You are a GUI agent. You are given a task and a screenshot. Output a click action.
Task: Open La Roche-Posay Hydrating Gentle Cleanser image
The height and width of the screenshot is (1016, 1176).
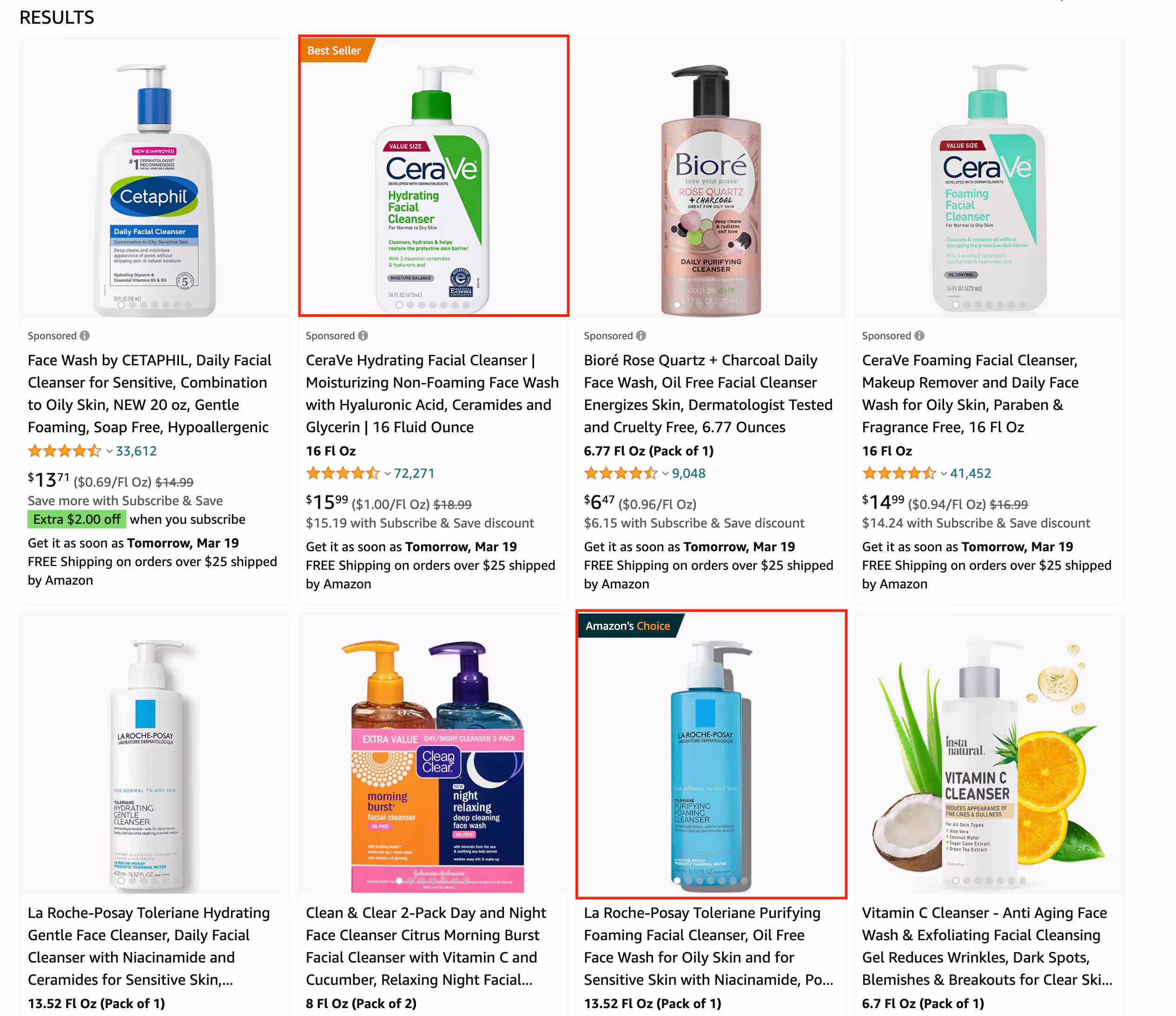[x=154, y=752]
